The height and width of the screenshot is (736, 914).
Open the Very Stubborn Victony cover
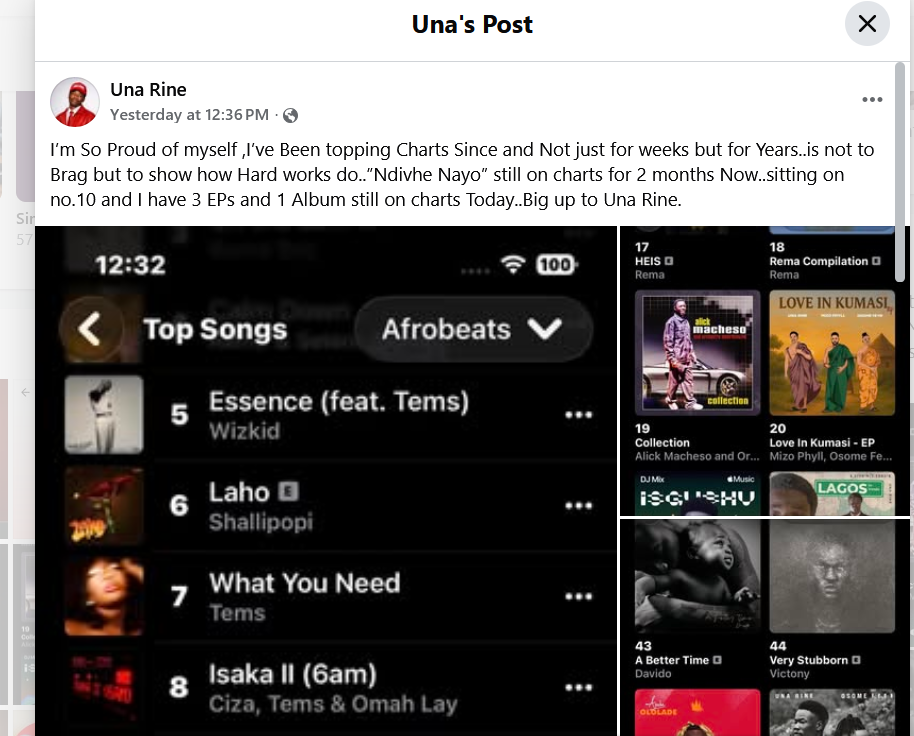coord(832,576)
